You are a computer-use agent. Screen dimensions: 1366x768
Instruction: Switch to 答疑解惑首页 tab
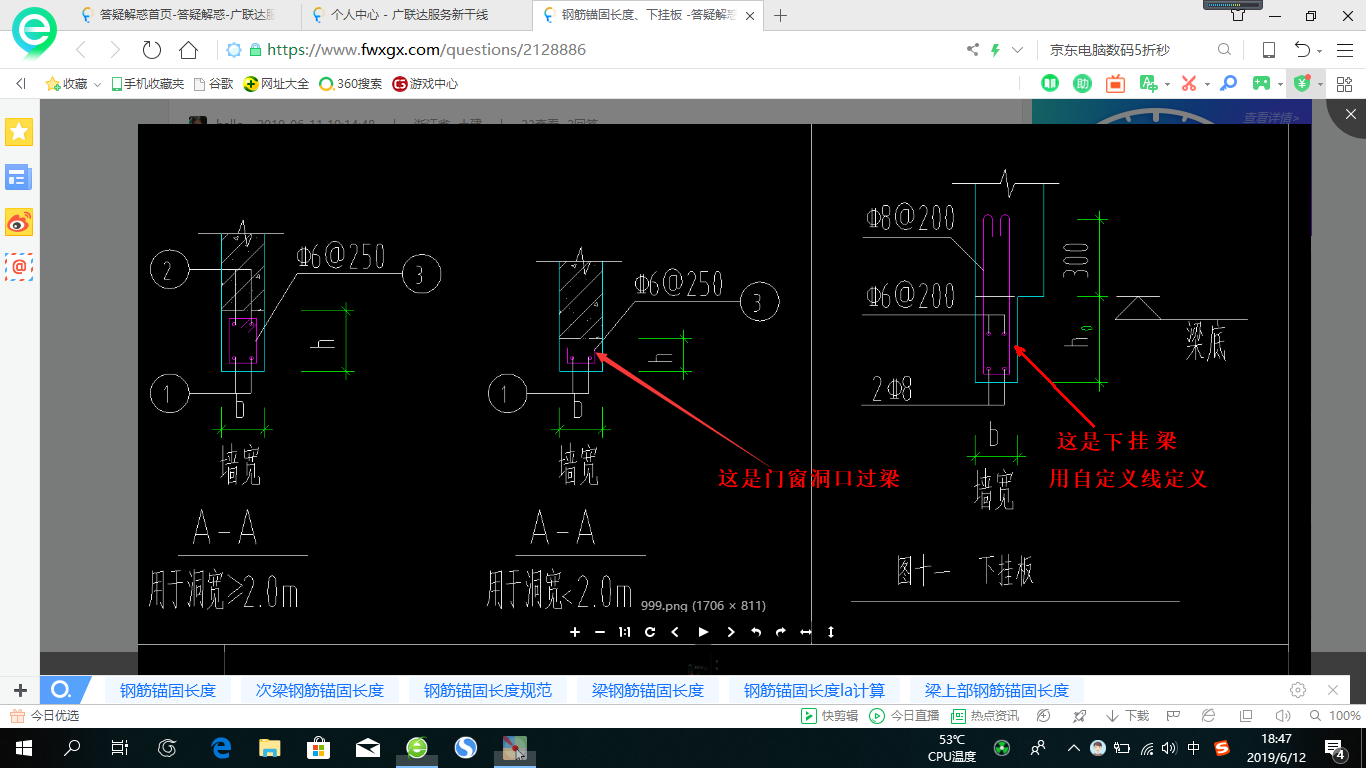(x=177, y=15)
